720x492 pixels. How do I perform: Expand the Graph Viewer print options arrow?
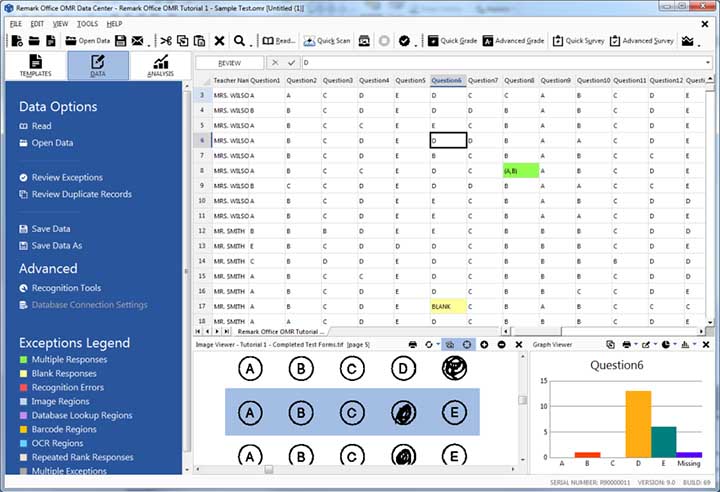coord(636,344)
